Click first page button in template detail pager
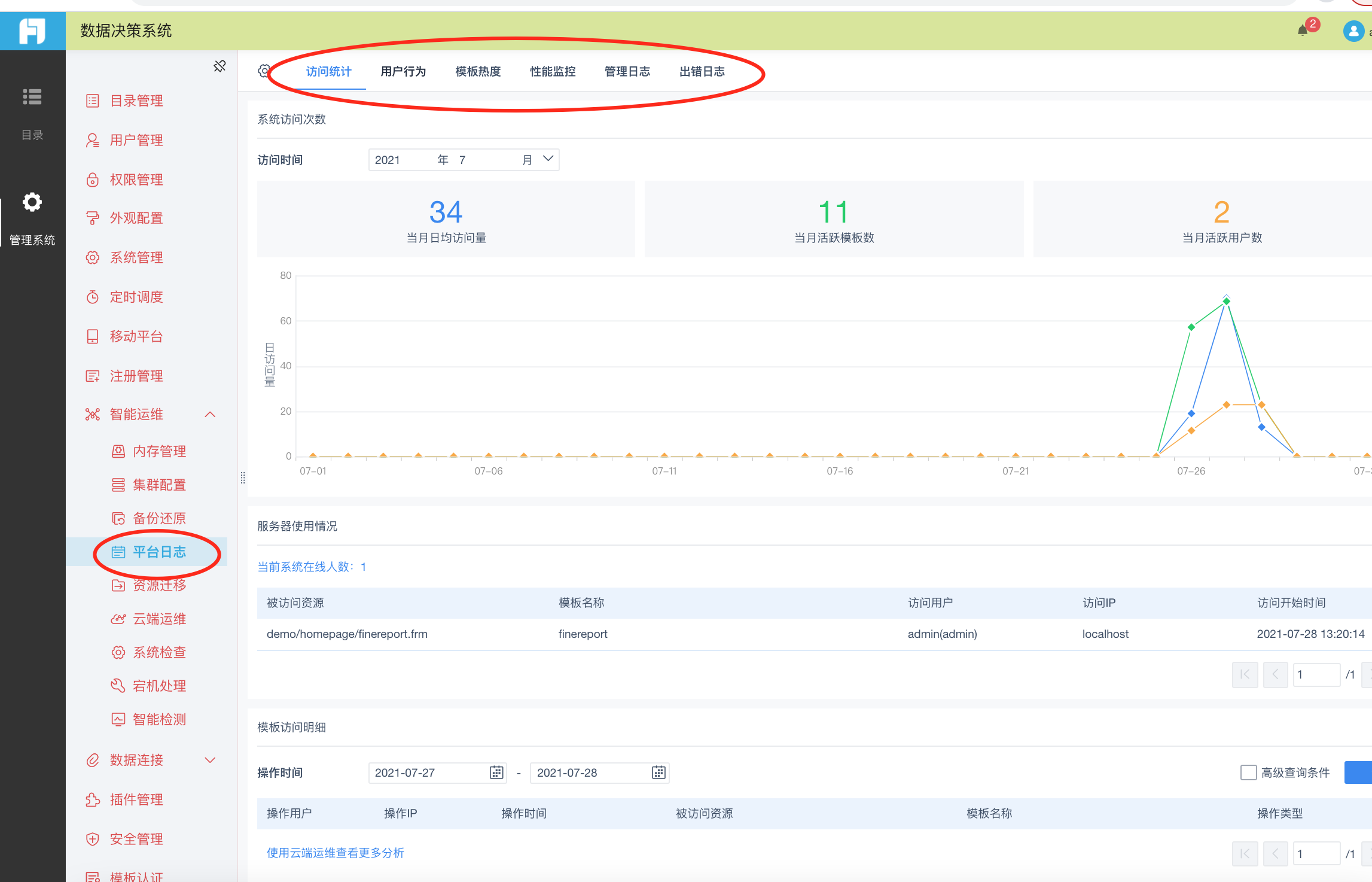 [1245, 854]
